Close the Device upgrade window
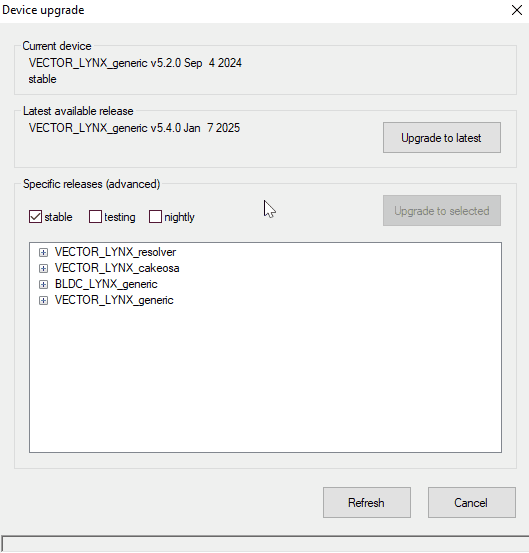The width and height of the screenshot is (529, 553). pos(517,10)
